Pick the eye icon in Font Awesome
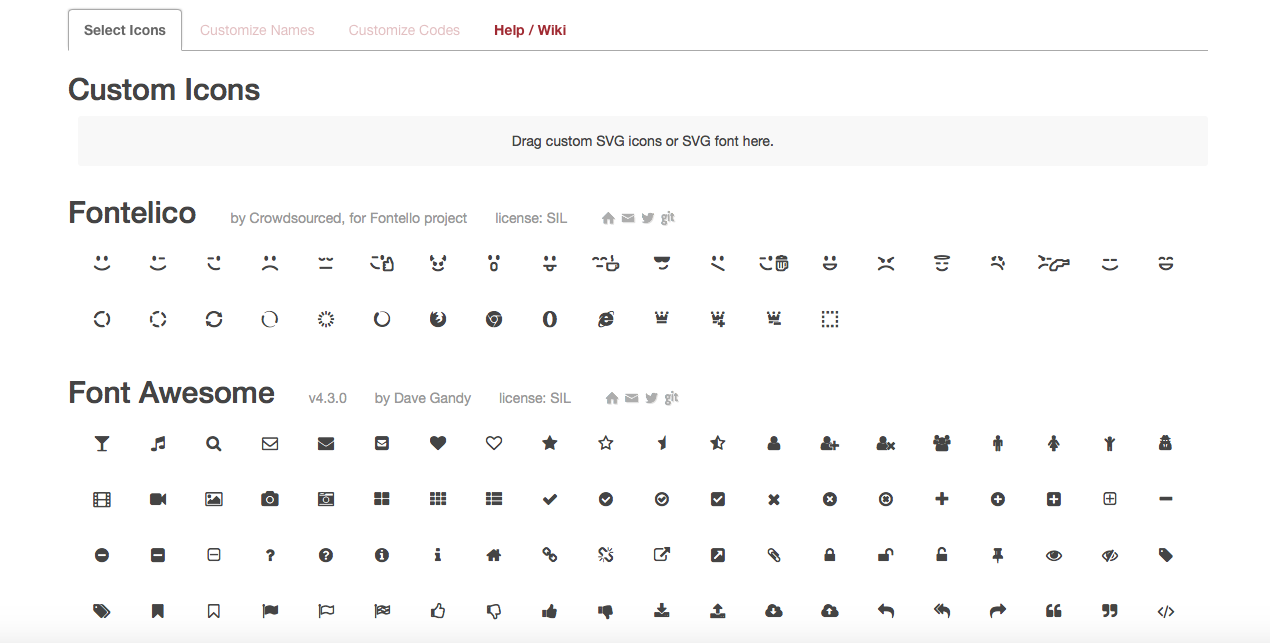 (x=1053, y=555)
